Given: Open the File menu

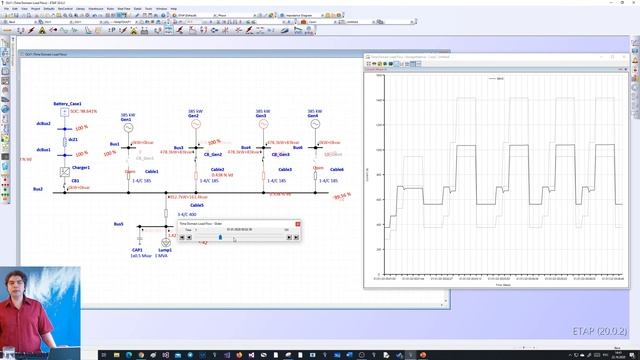Looking at the screenshot, I should (x=6, y=9).
